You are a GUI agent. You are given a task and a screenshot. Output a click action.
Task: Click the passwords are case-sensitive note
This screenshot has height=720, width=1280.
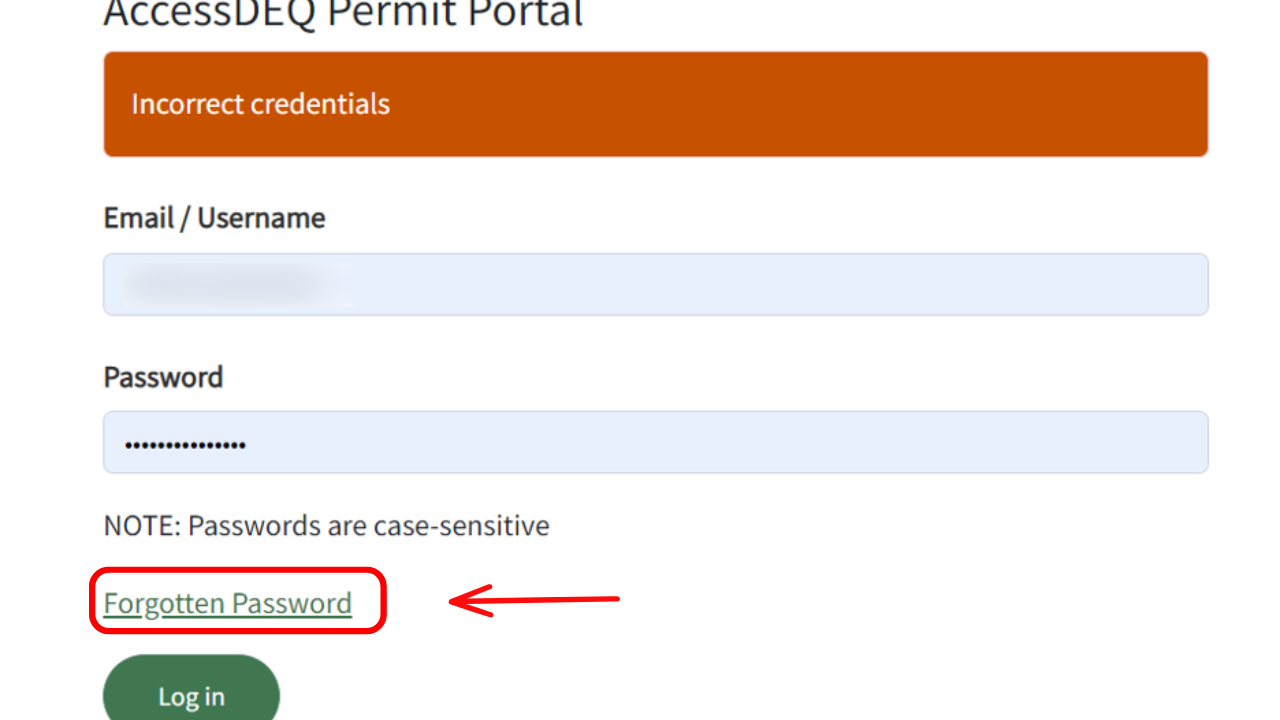coord(325,525)
